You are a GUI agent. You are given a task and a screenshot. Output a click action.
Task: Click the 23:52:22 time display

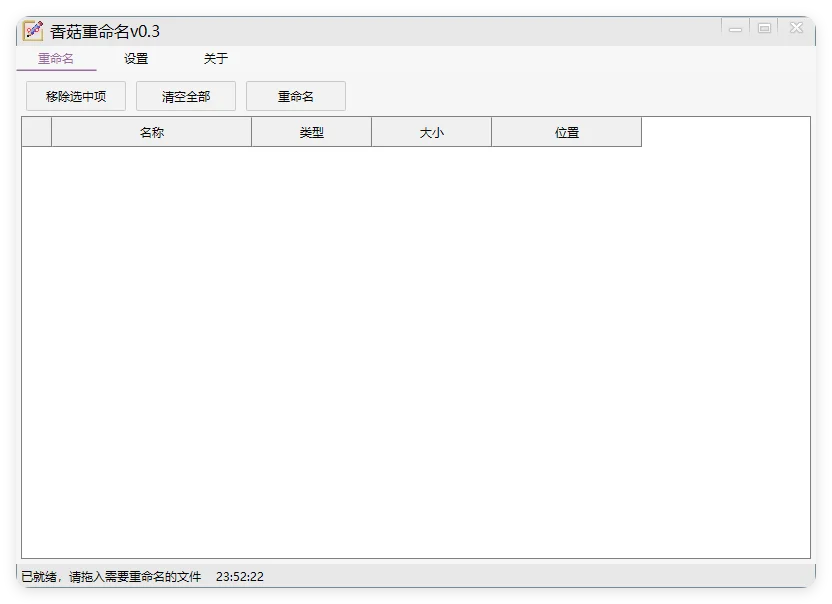point(239,577)
